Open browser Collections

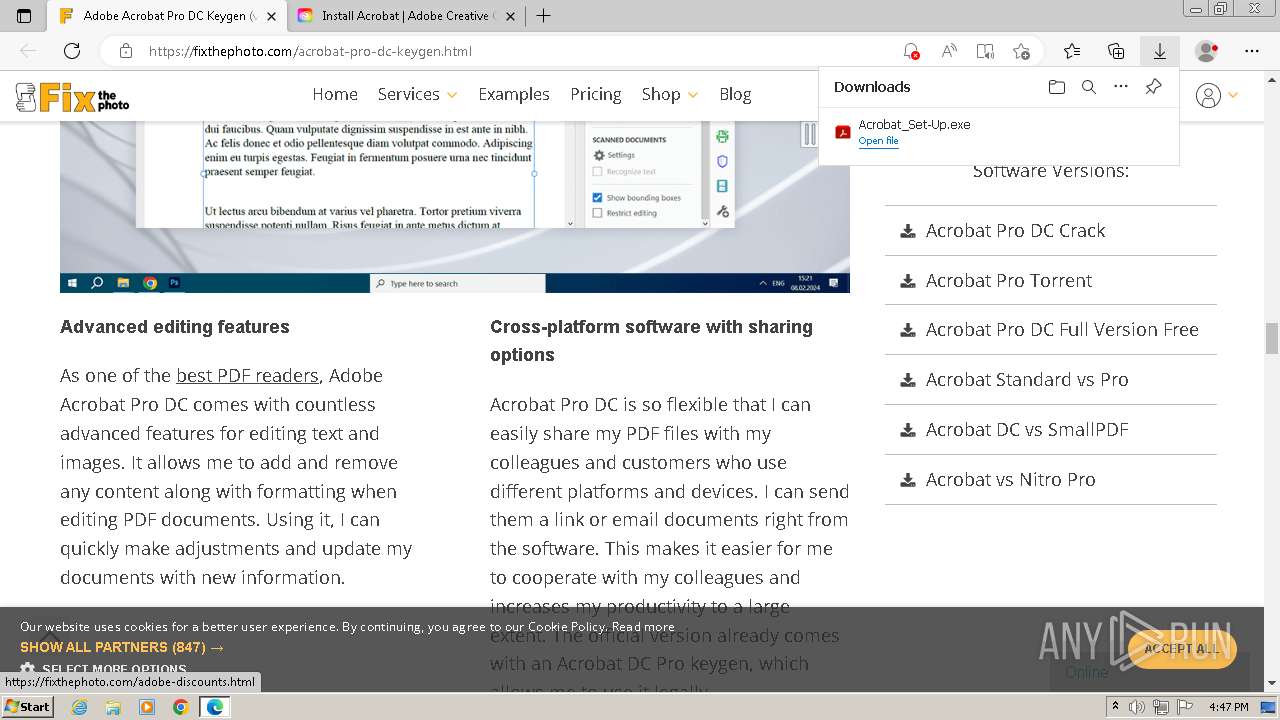point(1116,51)
